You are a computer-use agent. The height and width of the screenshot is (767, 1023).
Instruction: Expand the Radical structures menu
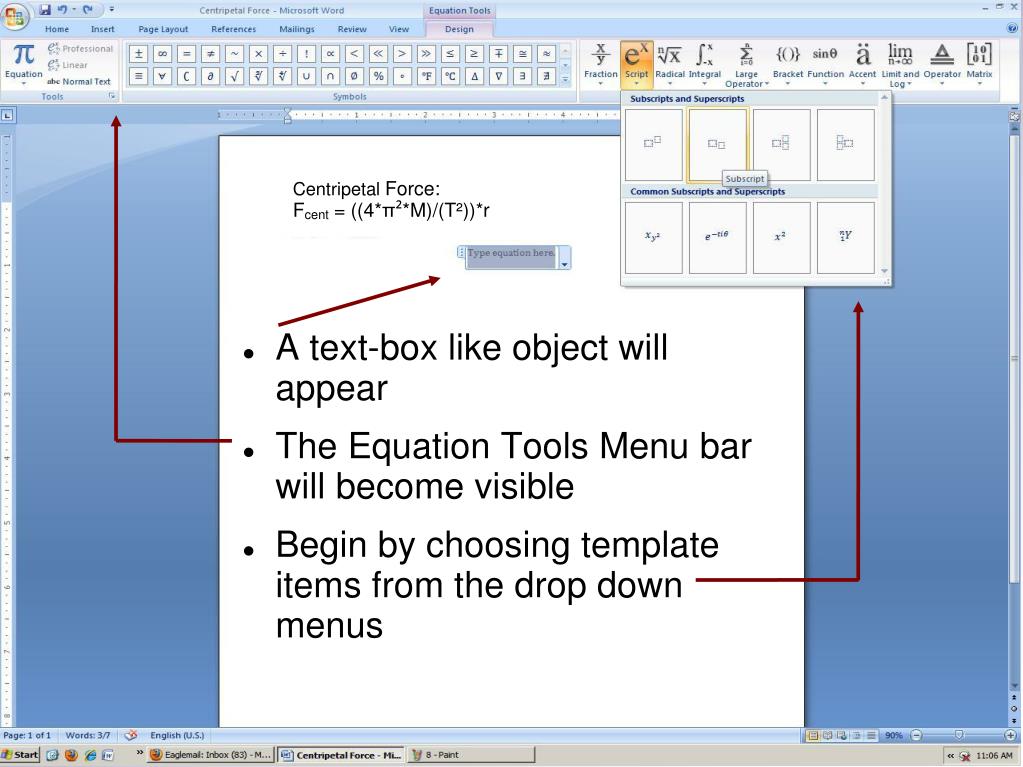point(669,64)
